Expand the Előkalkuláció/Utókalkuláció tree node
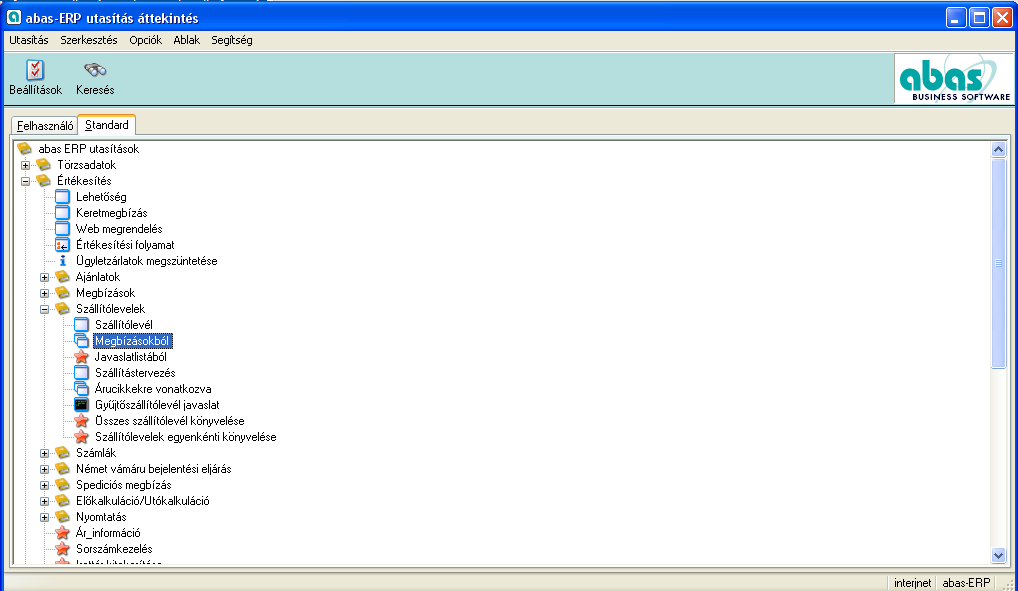Image resolution: width=1018 pixels, height=591 pixels. [x=44, y=501]
